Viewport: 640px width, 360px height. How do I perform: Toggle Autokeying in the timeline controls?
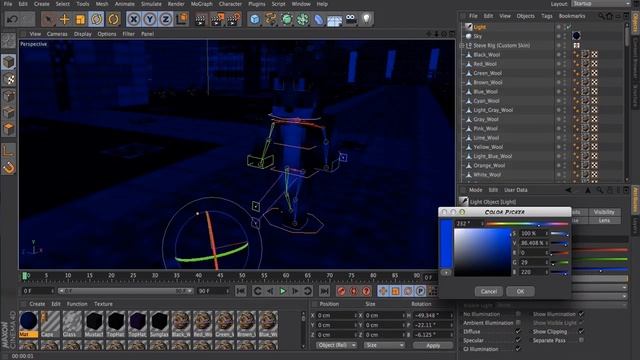pyautogui.click(x=354, y=291)
